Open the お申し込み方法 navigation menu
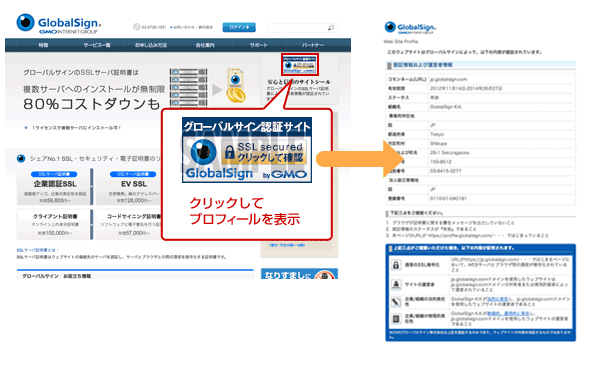 [150, 45]
